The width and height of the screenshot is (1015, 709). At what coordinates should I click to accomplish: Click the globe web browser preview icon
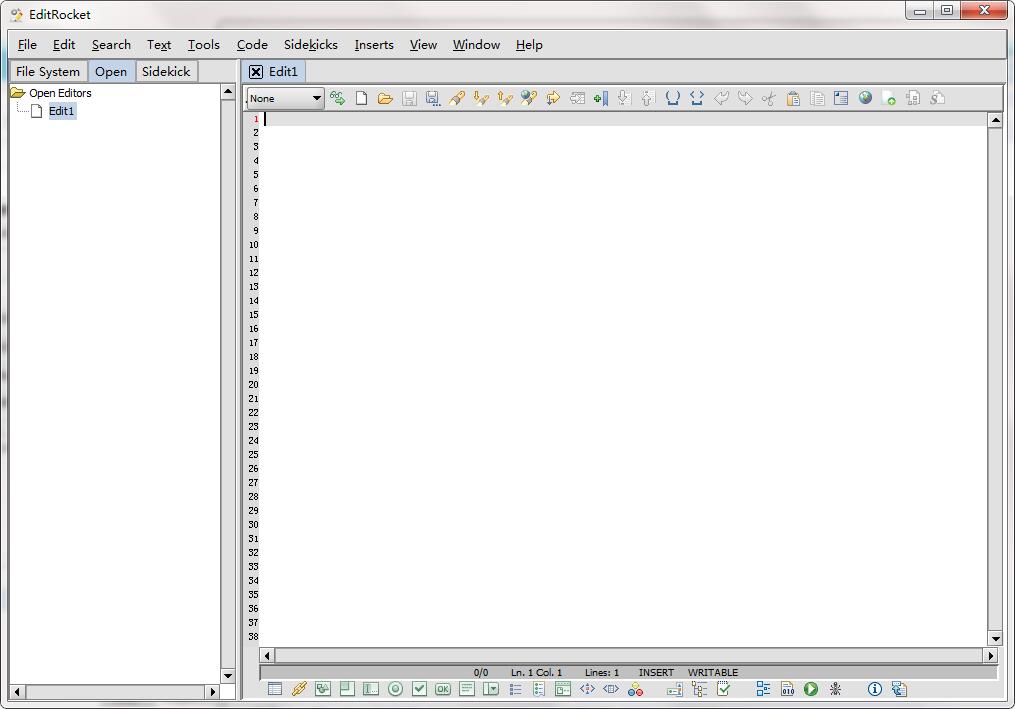point(865,98)
